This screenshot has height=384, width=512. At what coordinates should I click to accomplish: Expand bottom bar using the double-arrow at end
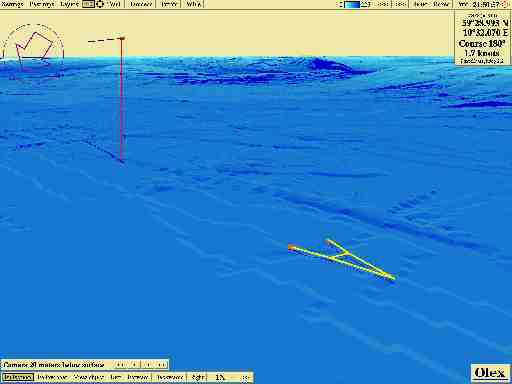pos(245,377)
